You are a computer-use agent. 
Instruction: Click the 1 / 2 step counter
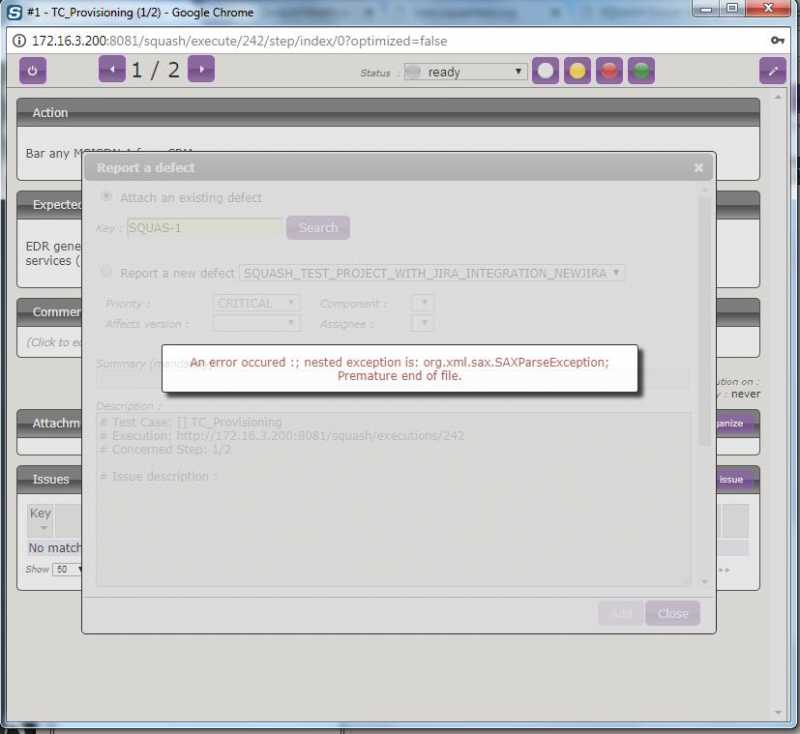coord(156,70)
